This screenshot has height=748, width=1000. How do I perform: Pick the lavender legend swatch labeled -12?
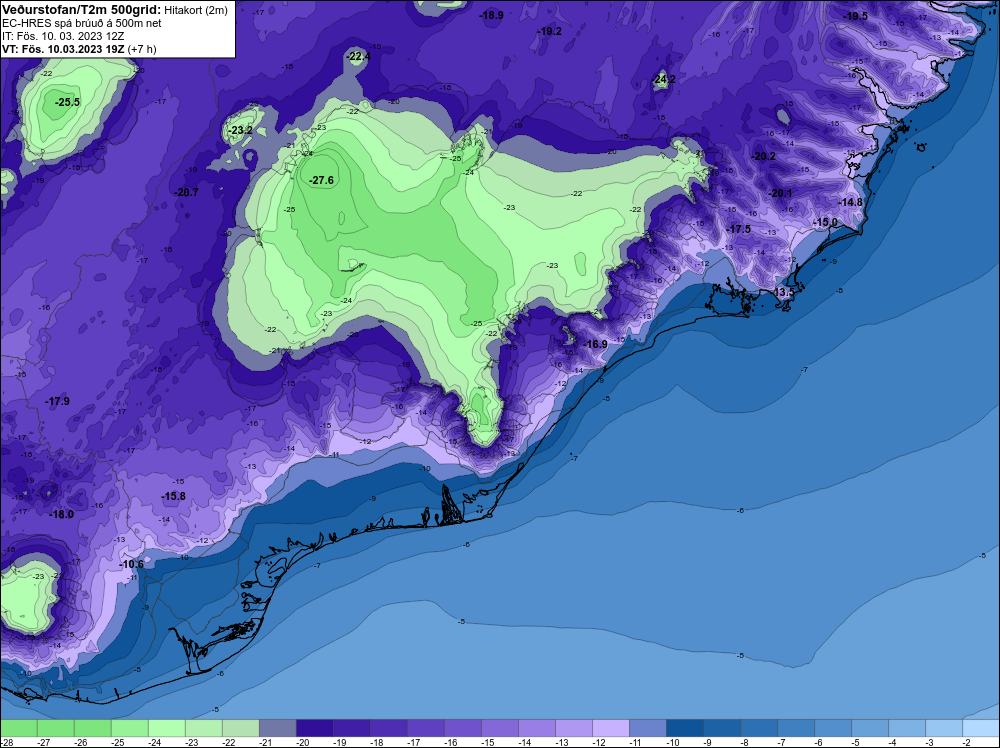(611, 728)
